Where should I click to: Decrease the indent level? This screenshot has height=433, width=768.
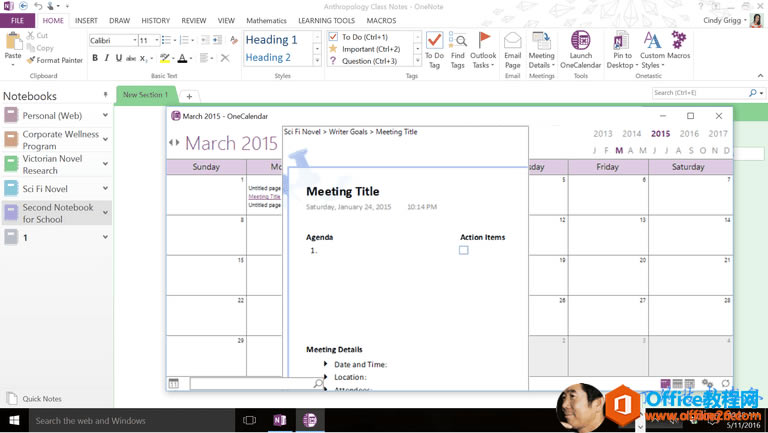(205, 40)
